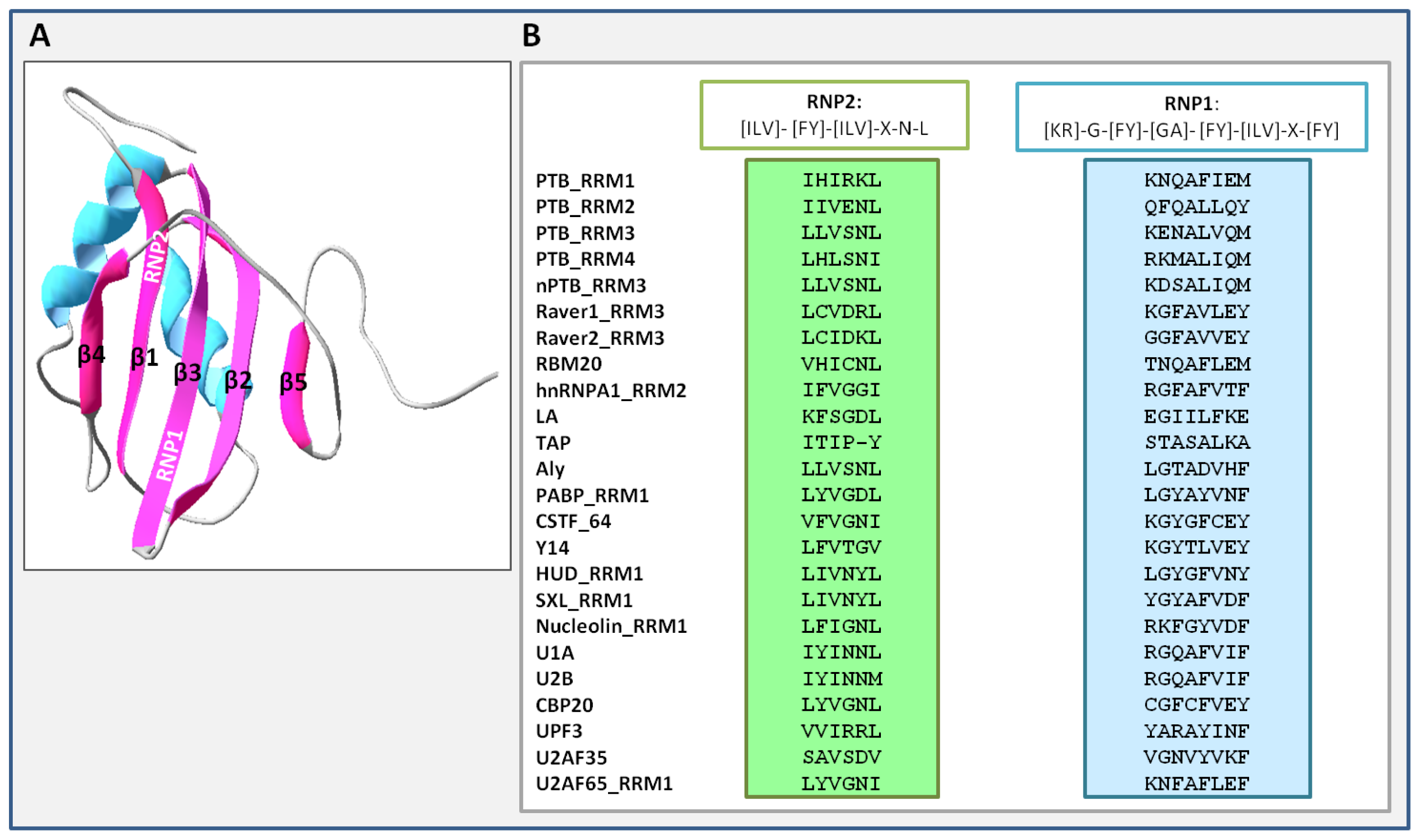The width and height of the screenshot is (1420, 840).
Task: Click the U2AF65_RRM1 protein name
Action: (x=604, y=784)
